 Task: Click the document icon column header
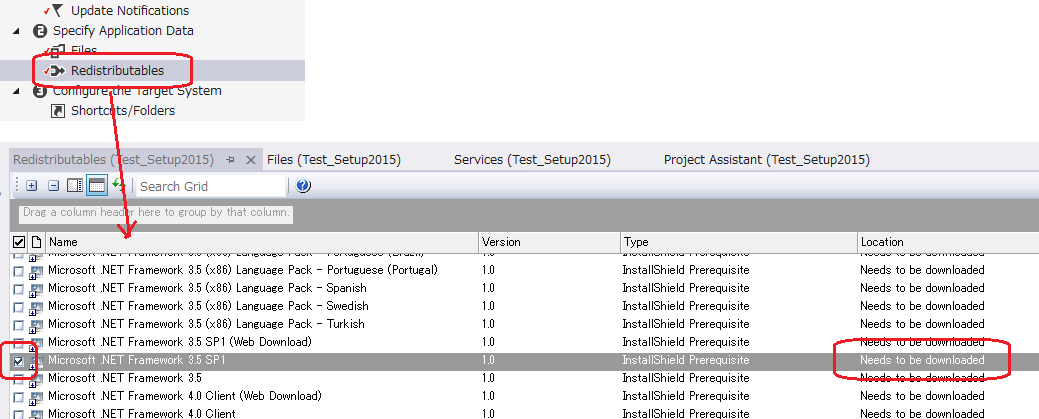click(x=36, y=243)
